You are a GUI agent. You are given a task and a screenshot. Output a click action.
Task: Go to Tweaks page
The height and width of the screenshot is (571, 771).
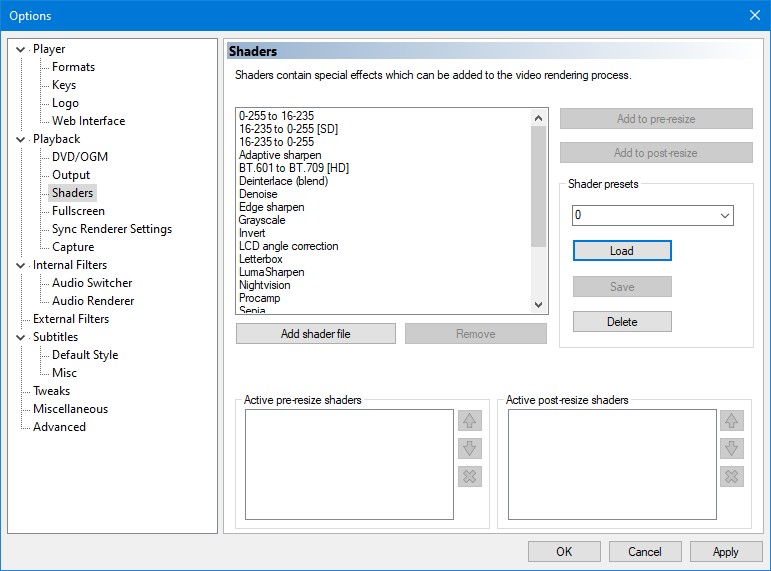click(52, 391)
